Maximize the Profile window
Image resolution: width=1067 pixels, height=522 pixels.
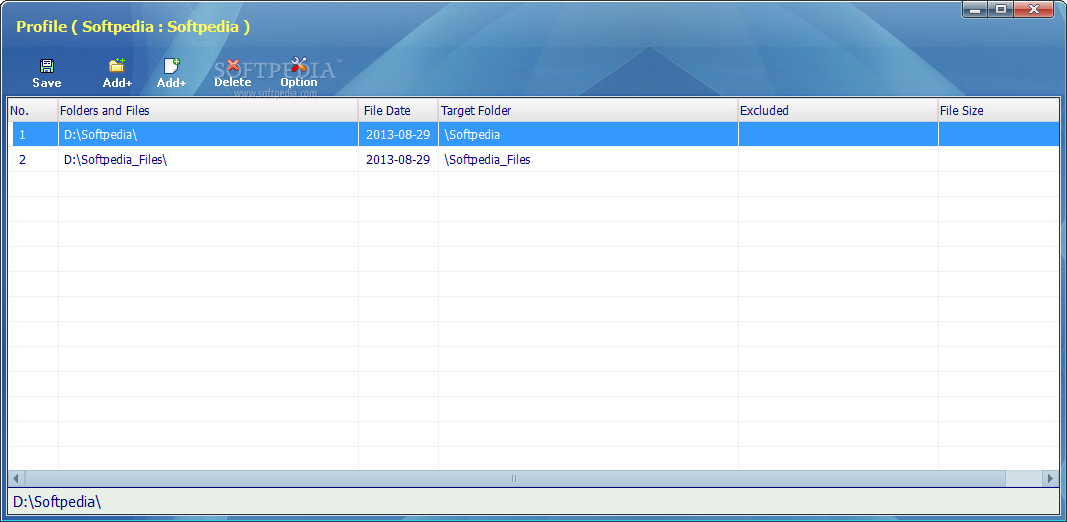(1001, 10)
